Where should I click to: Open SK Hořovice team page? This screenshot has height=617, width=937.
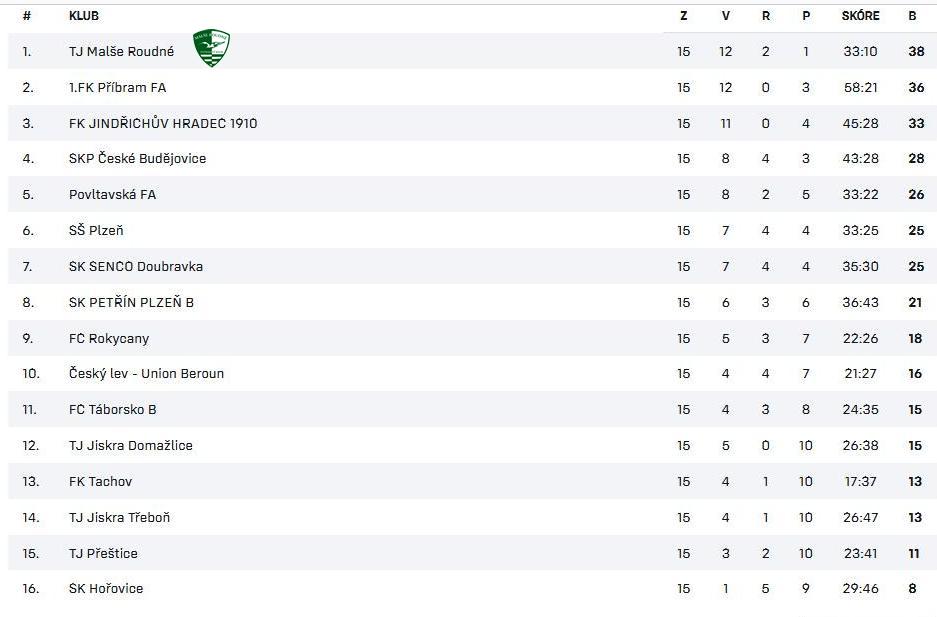click(106, 589)
